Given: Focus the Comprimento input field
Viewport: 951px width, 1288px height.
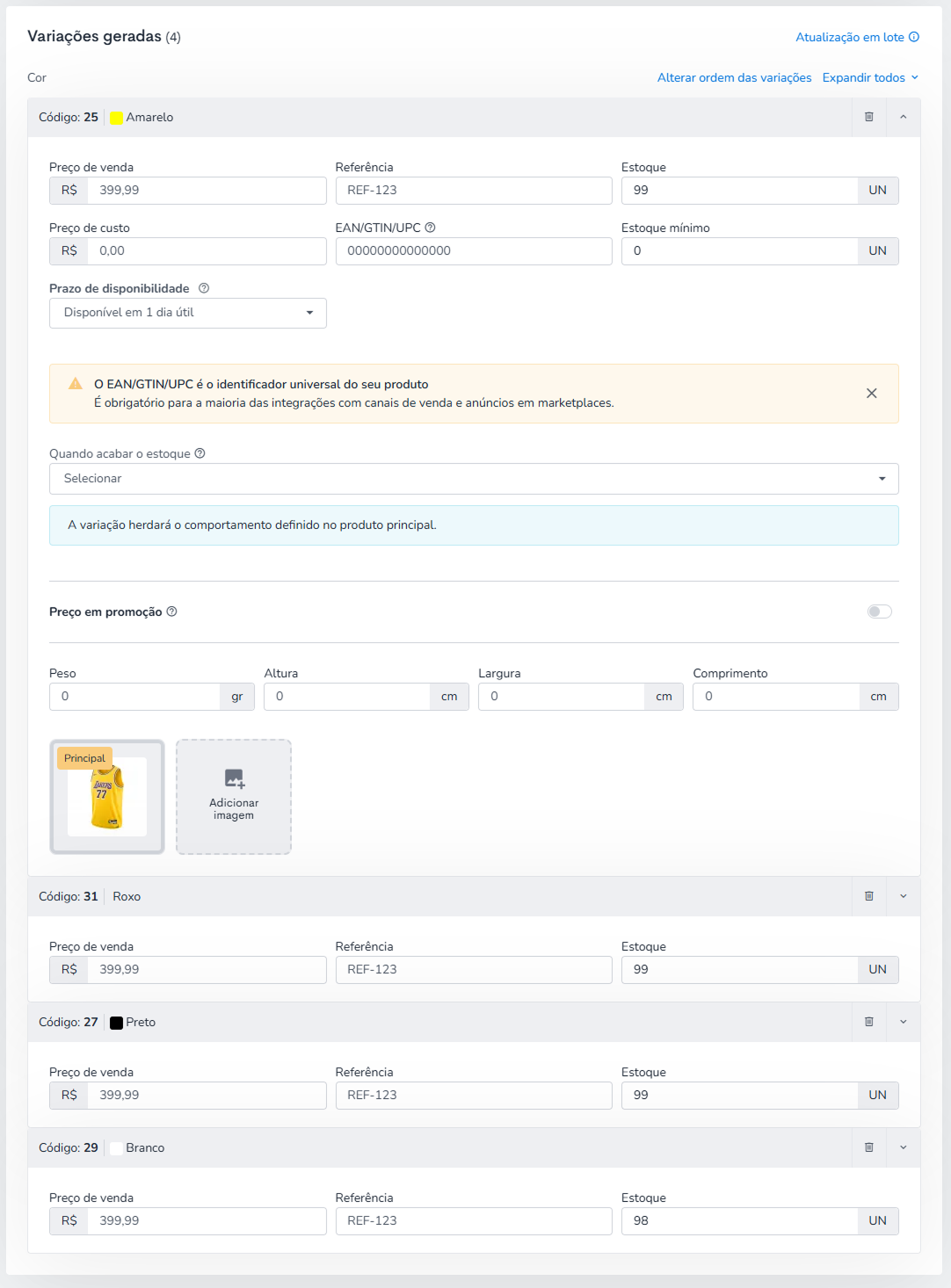Looking at the screenshot, I should point(776,697).
